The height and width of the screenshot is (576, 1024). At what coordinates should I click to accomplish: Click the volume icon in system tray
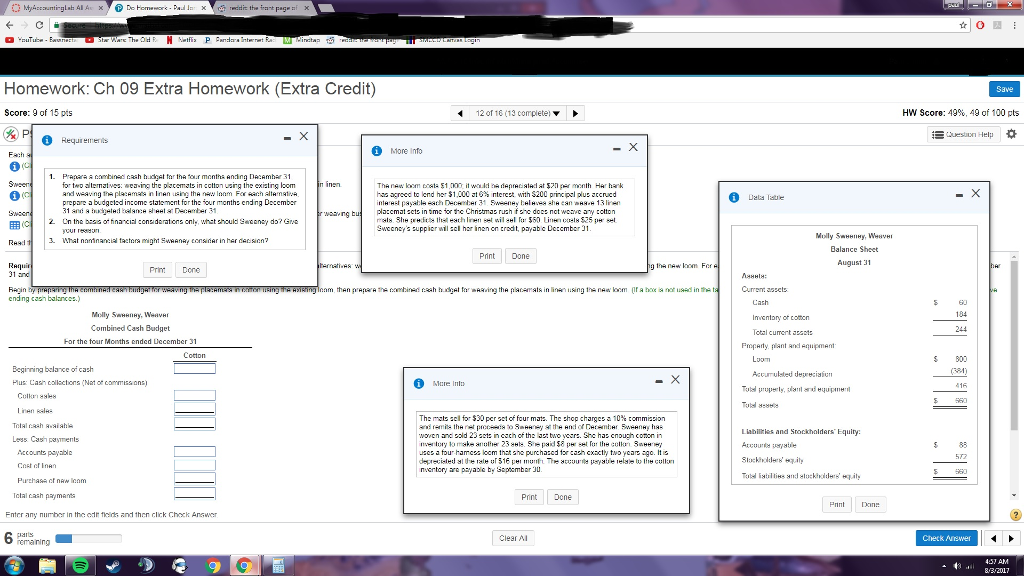point(958,566)
